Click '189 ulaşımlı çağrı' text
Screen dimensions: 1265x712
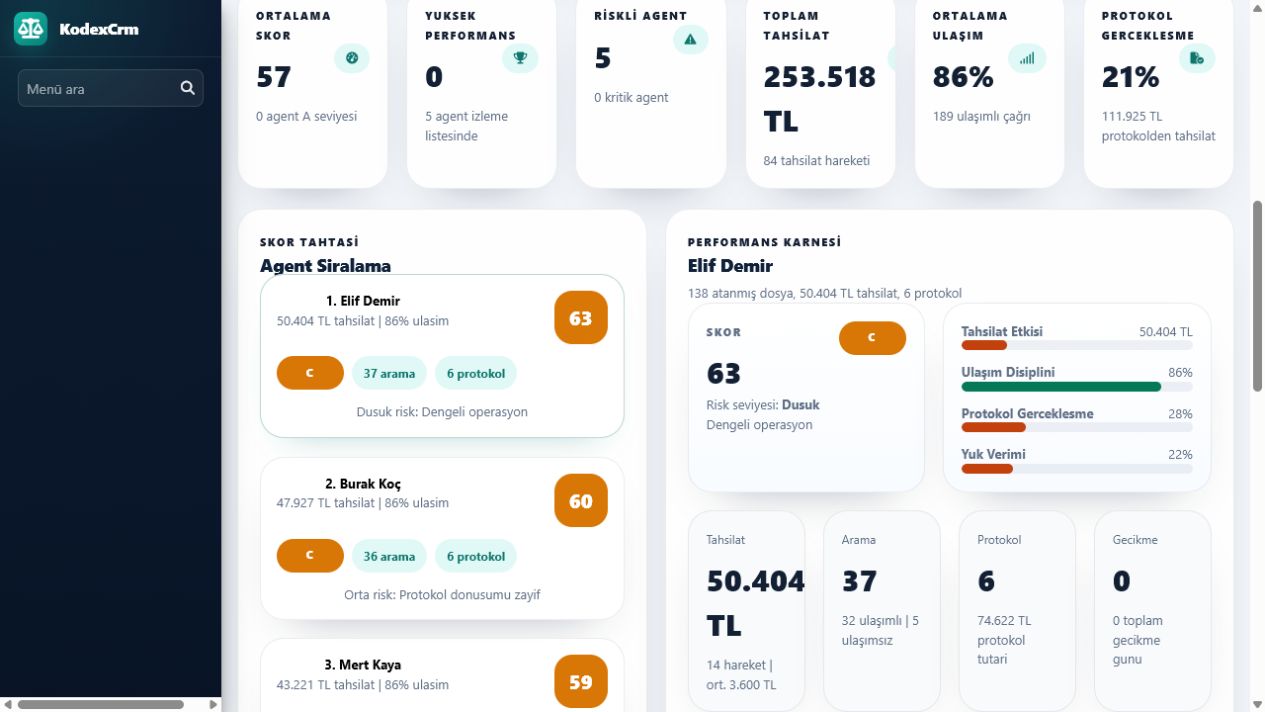point(981,116)
